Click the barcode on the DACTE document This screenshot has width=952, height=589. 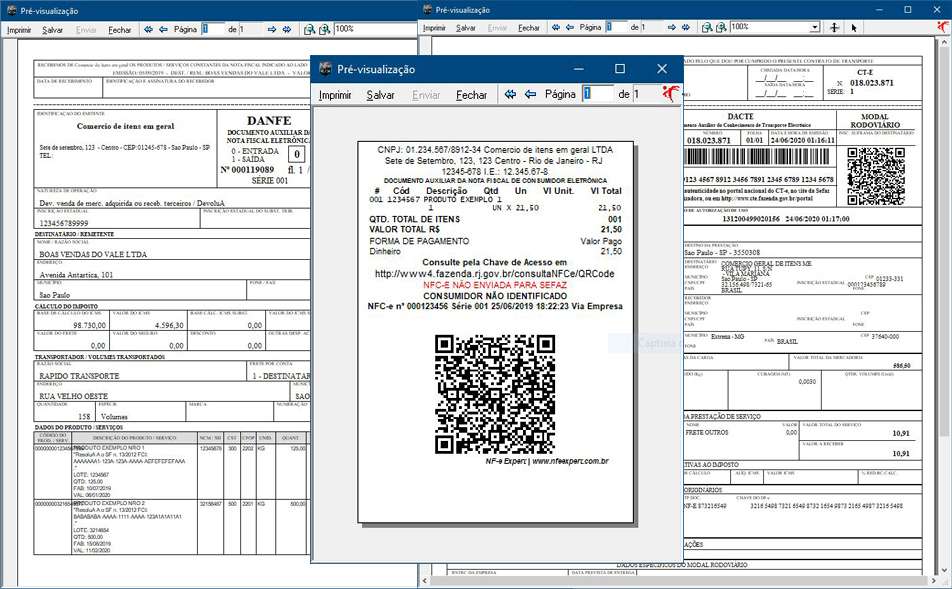[x=758, y=157]
